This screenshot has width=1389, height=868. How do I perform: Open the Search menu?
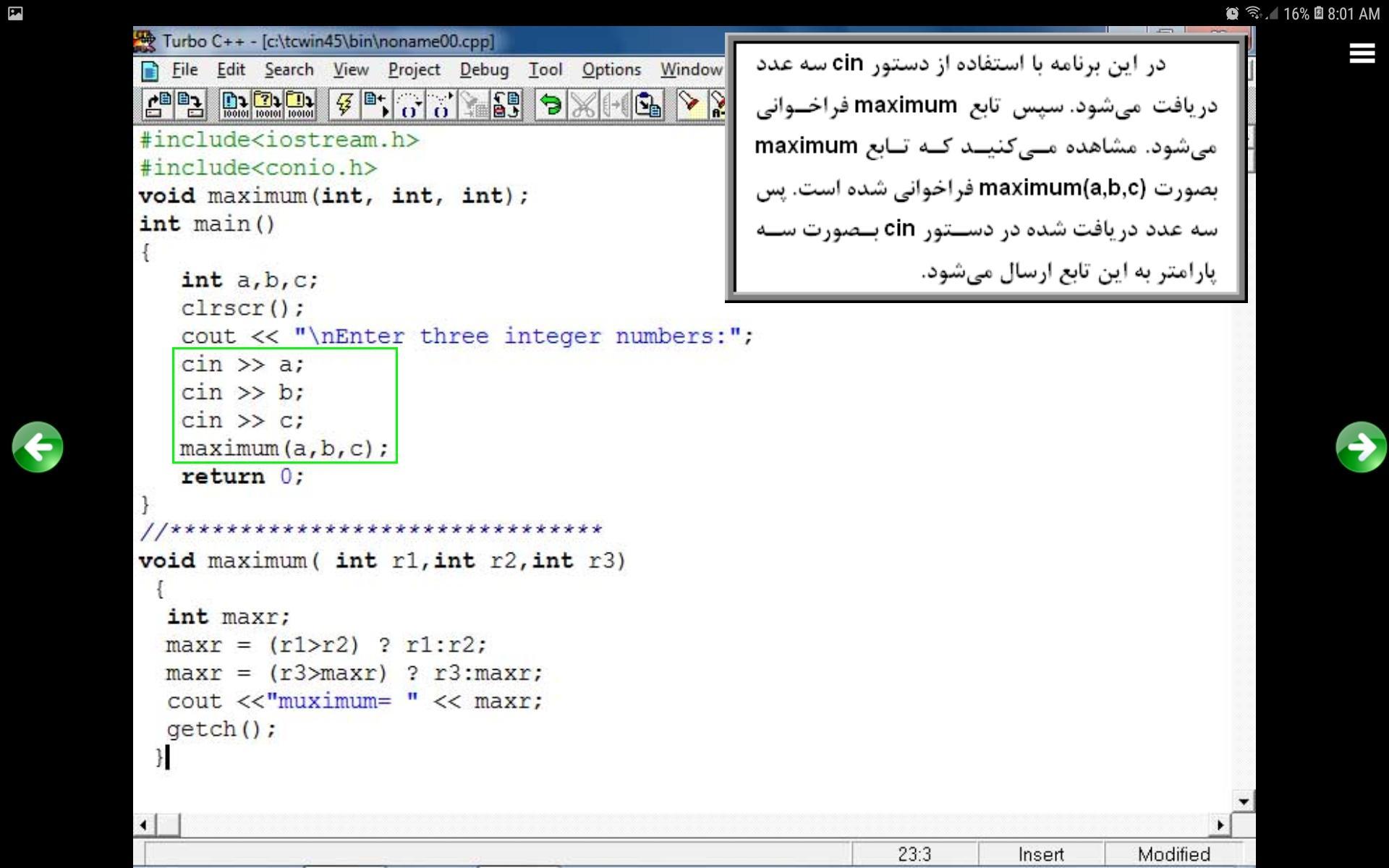289,69
